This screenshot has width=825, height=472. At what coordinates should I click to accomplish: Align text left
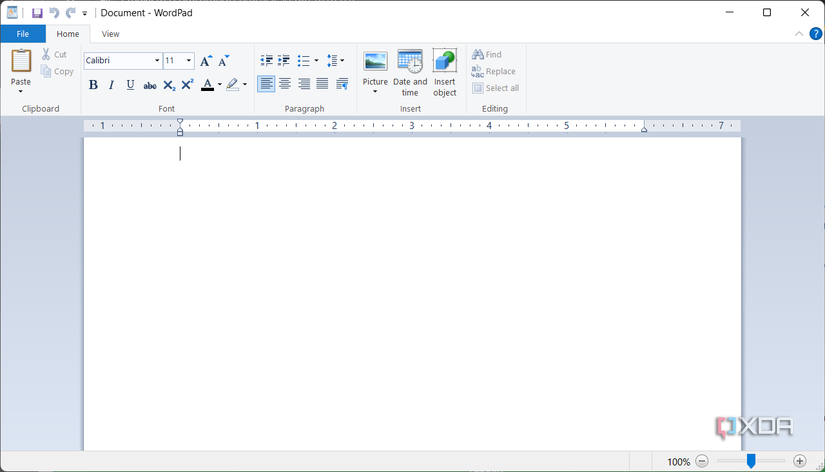[266, 84]
